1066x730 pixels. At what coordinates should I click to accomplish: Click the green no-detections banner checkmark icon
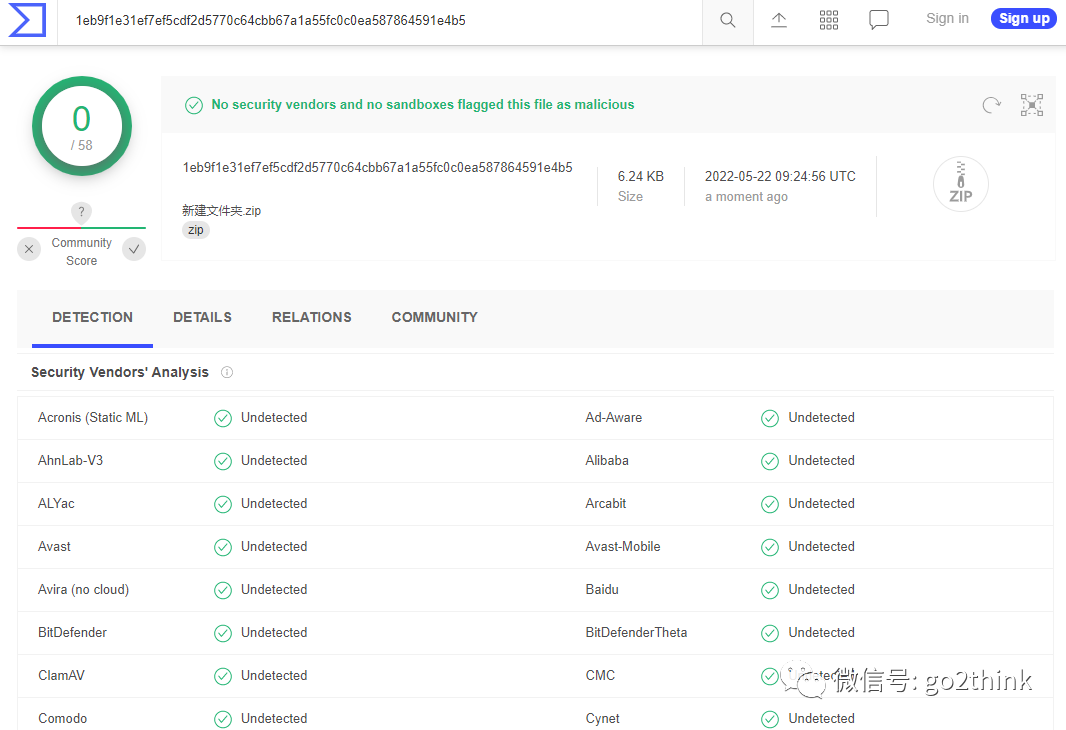pos(194,105)
